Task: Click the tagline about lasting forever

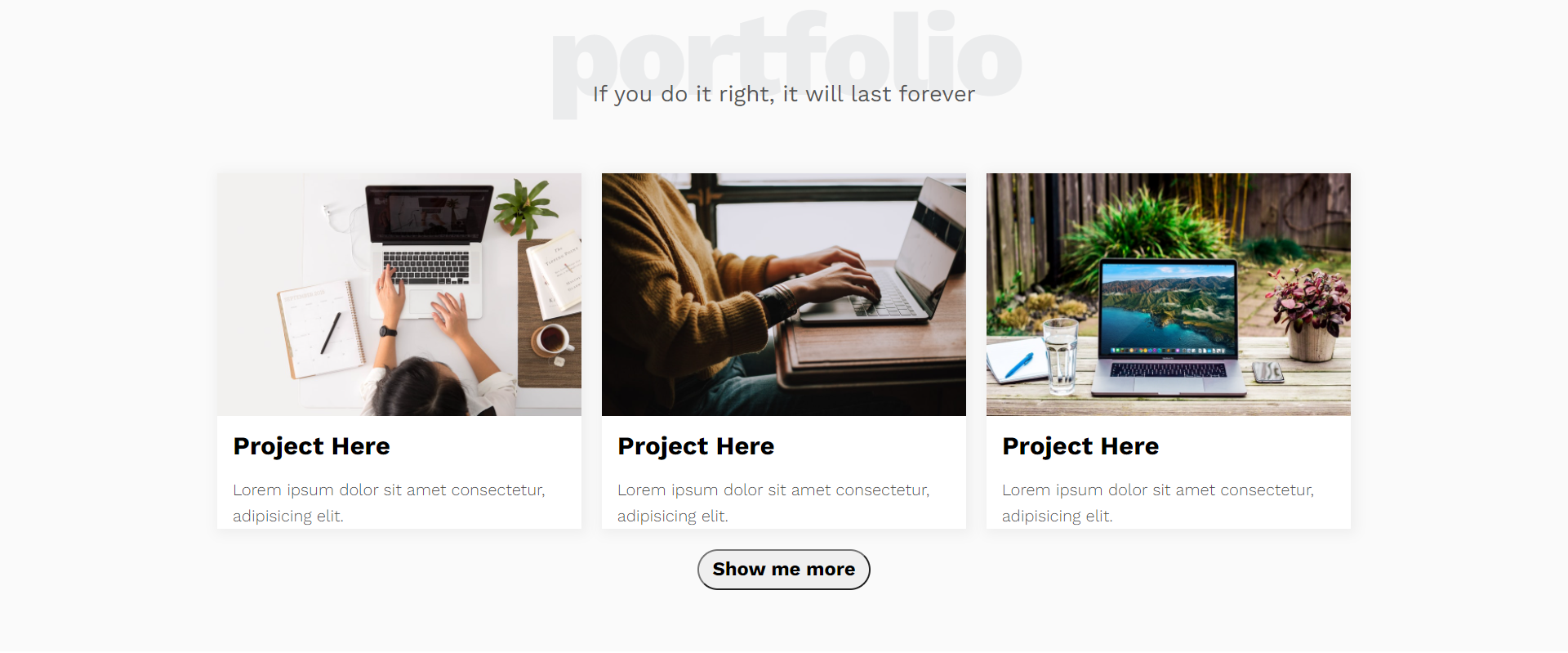Action: 784,94
